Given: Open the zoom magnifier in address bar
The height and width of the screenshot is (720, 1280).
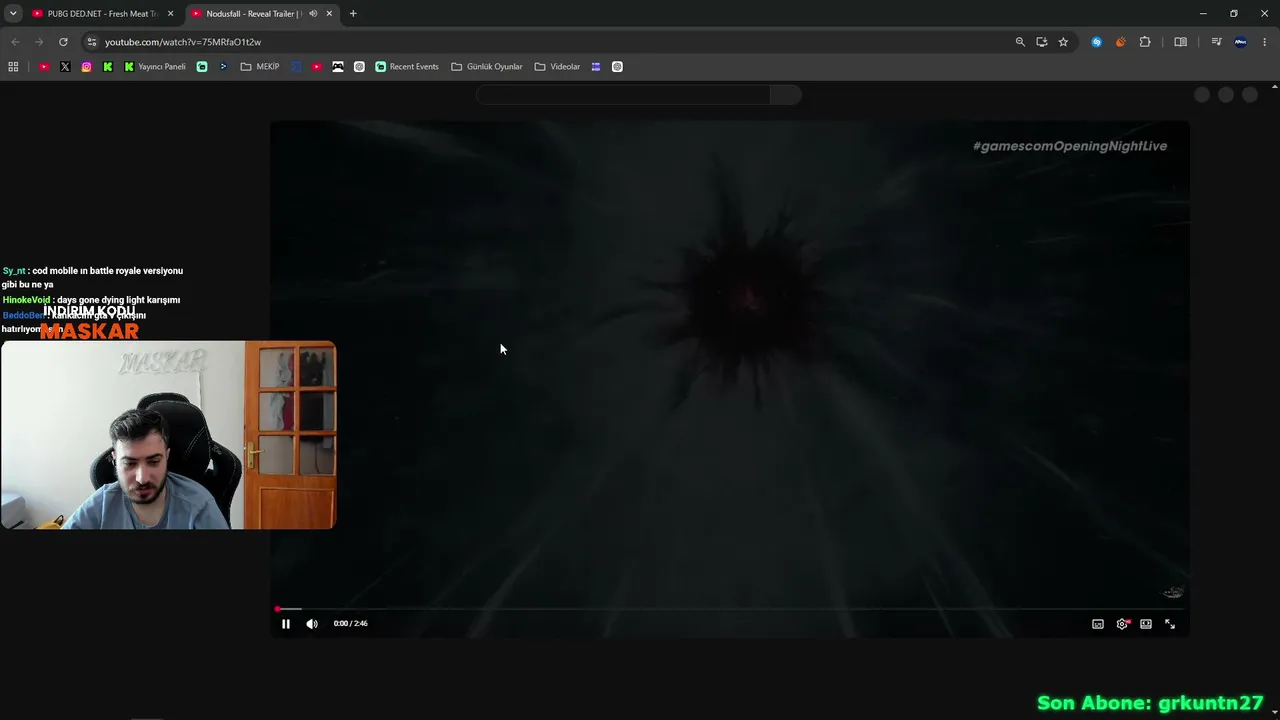Looking at the screenshot, I should 1020,42.
